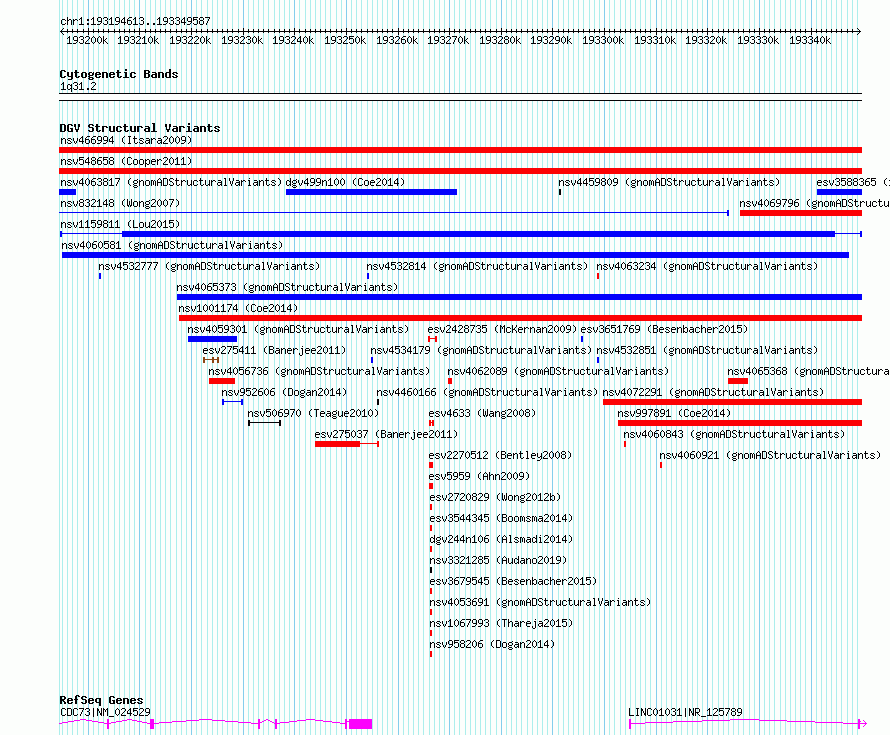Click nsv1067993 (Thareja2015) label
Viewport: 890px width, 735px height.
click(501, 623)
